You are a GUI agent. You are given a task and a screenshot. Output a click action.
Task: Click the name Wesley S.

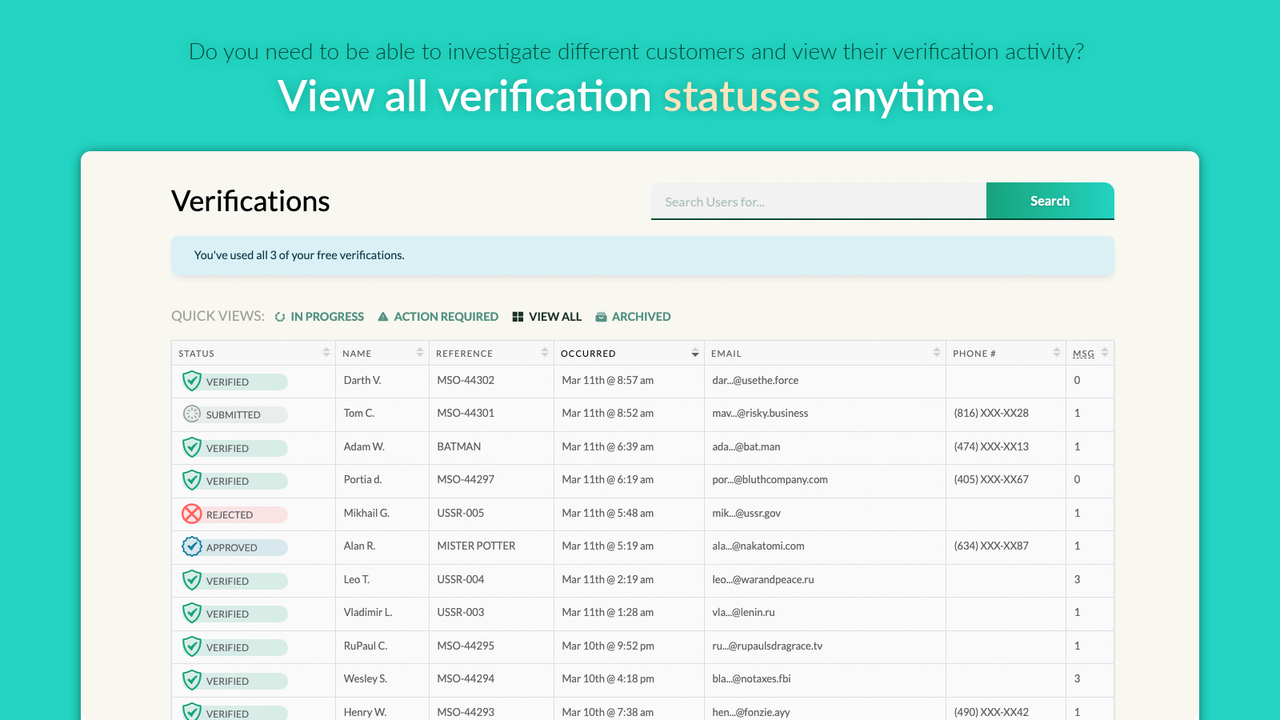(365, 679)
